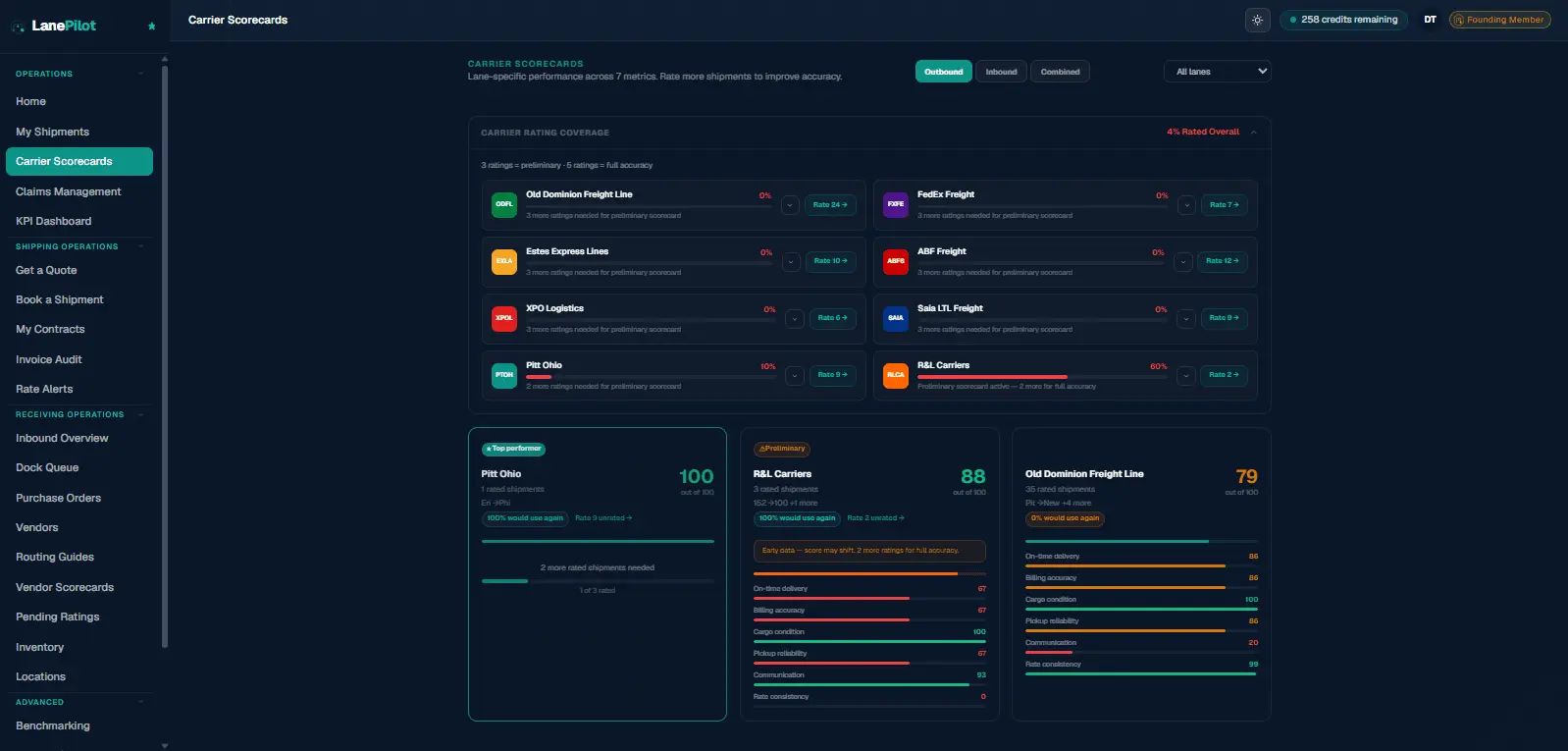Click Rate 24 for Old Dominion
Screen dimensions: 1568x751
click(x=830, y=205)
